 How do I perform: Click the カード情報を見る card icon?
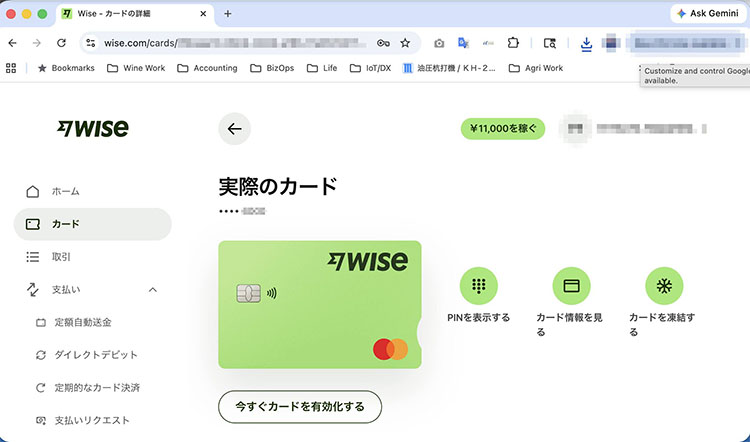571,286
